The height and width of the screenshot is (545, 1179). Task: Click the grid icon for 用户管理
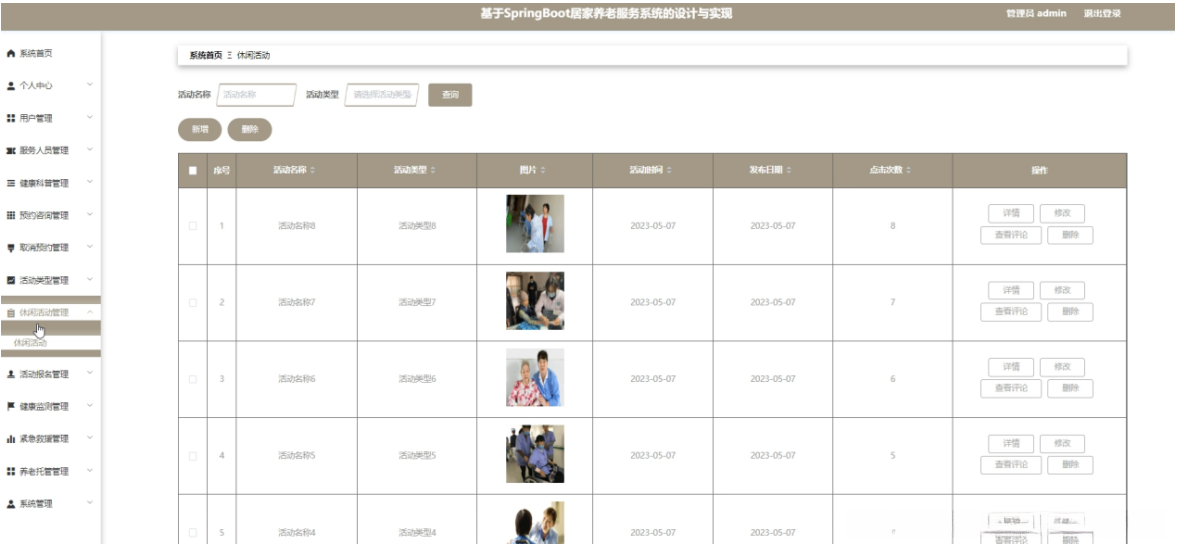[x=11, y=118]
